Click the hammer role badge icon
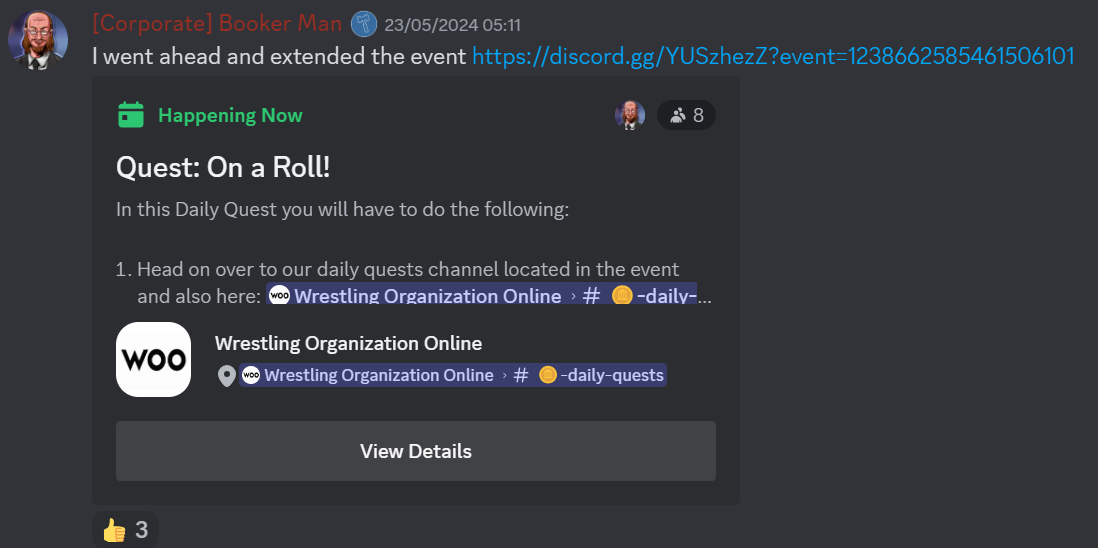Screen dimensions: 1098x548 pos(363,25)
